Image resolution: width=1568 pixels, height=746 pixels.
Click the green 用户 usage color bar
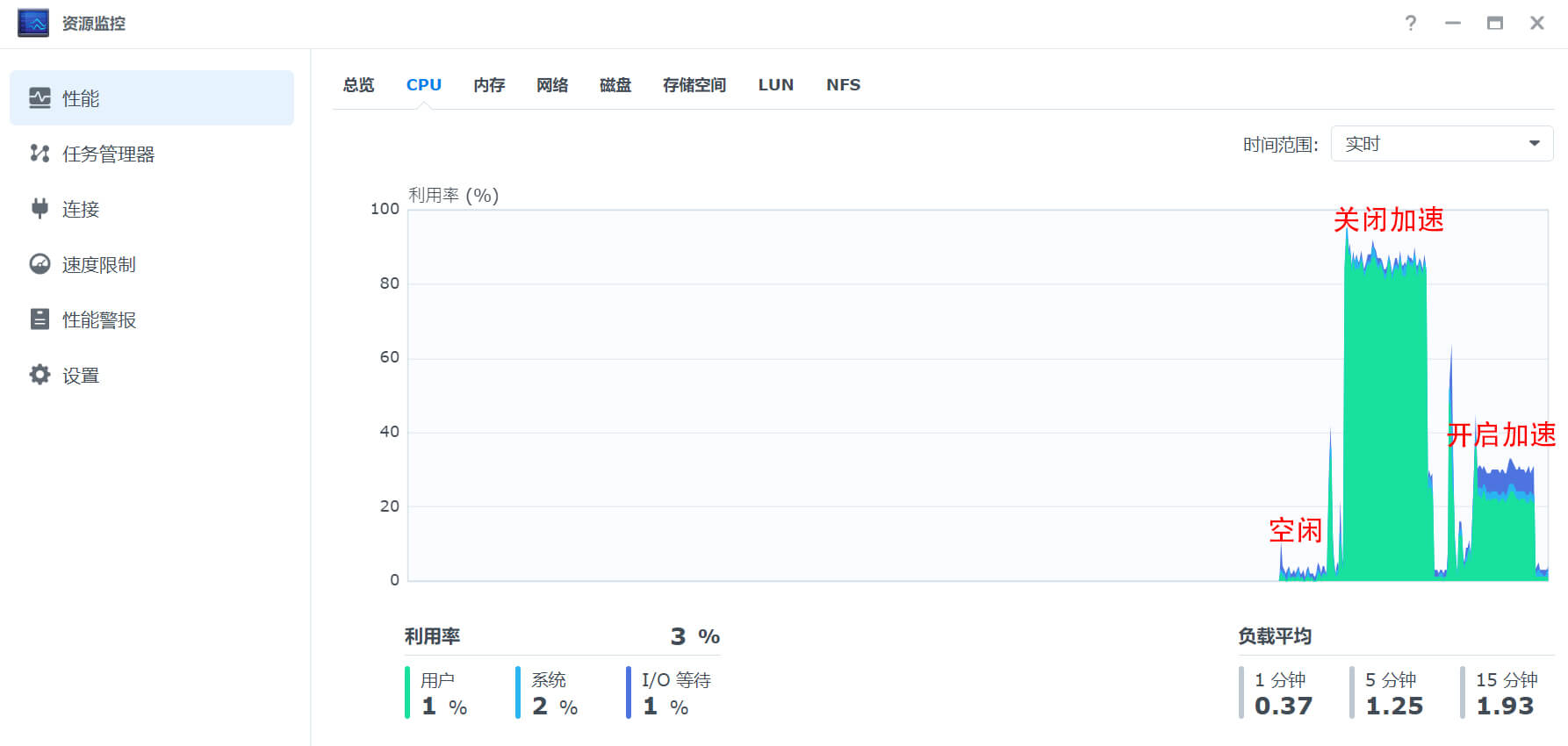tap(407, 692)
